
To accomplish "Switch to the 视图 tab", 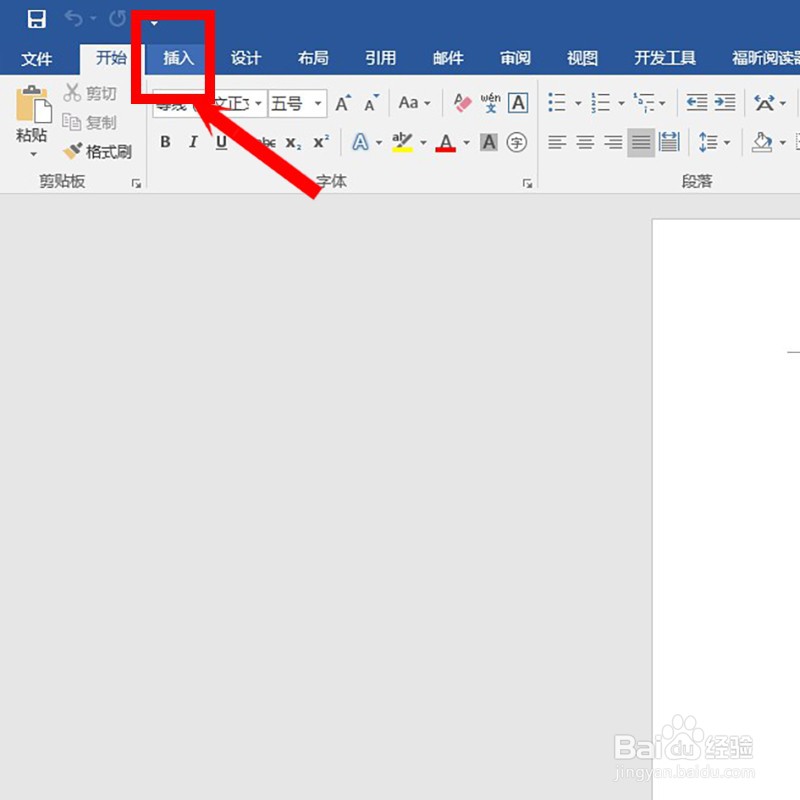I will click(582, 58).
